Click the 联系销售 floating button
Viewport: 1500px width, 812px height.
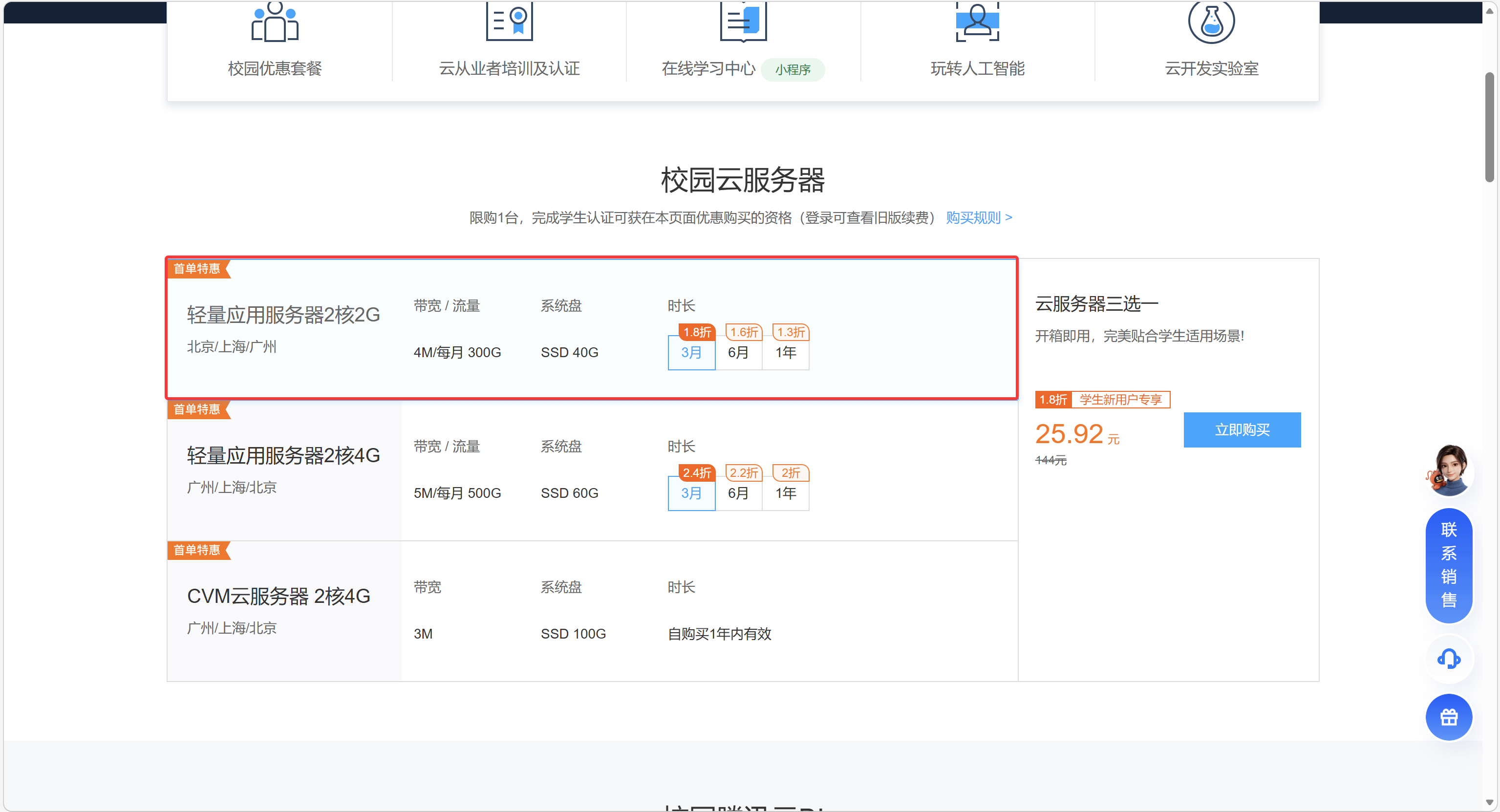(1448, 565)
